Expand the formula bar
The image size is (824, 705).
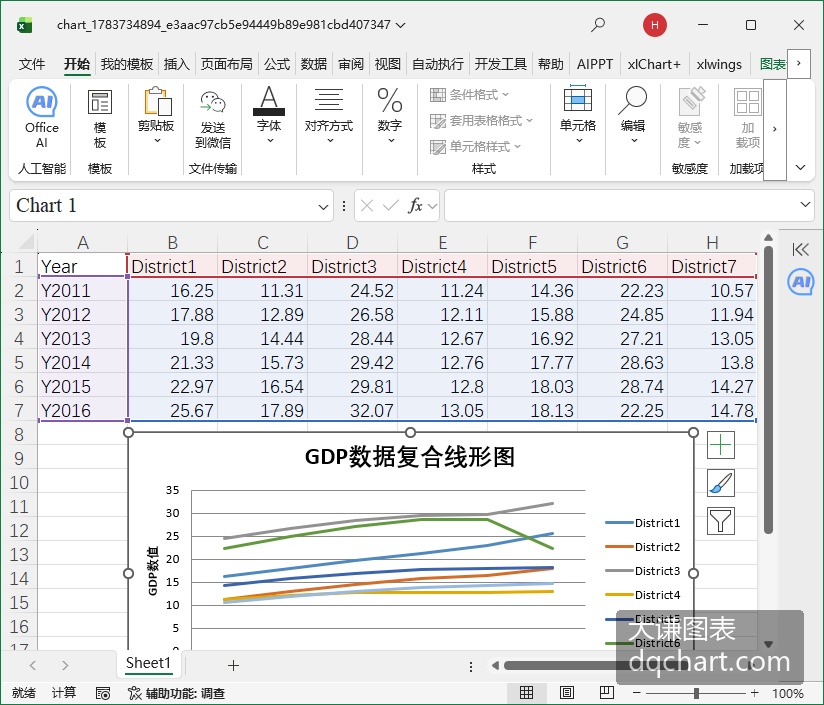pyautogui.click(x=805, y=204)
